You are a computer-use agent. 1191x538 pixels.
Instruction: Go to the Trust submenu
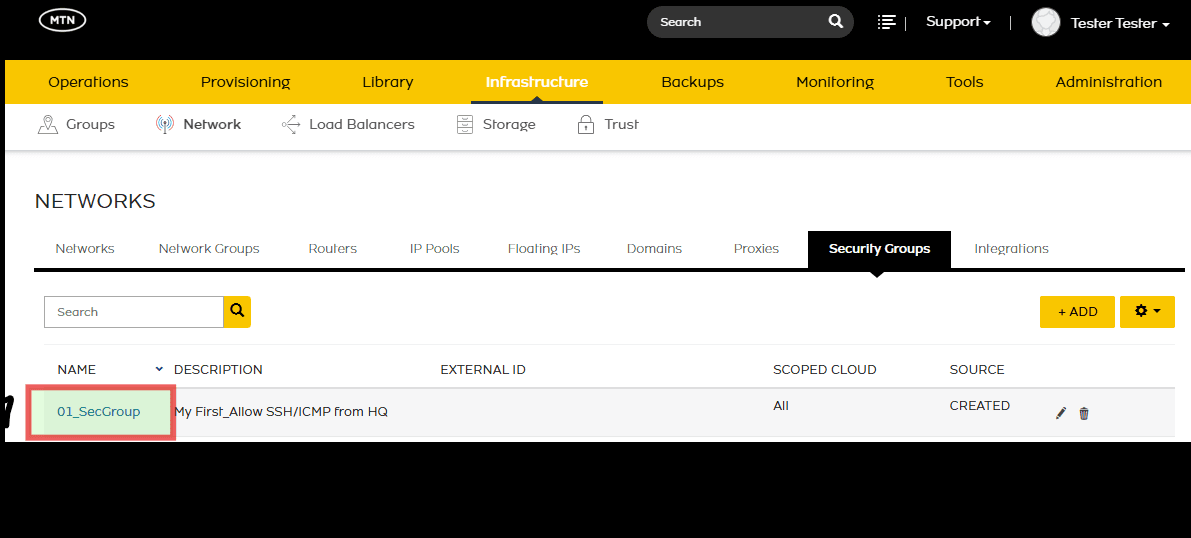pyautogui.click(x=621, y=125)
